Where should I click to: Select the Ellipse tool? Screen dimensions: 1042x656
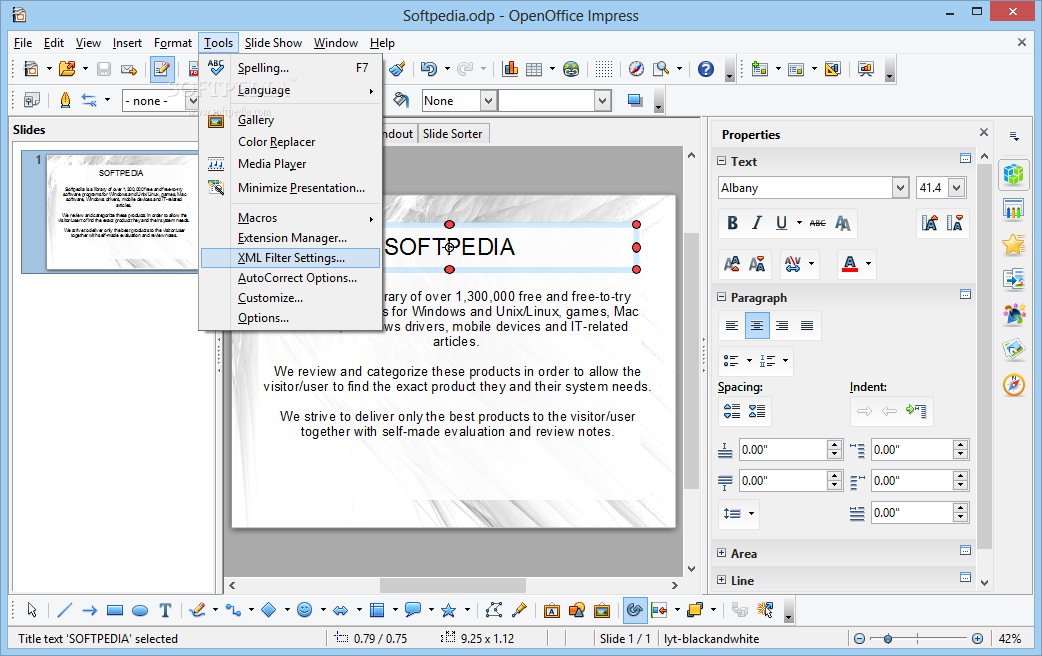[x=140, y=610]
